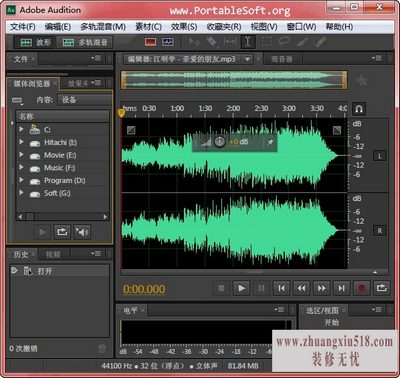Switch to 混音器 tab
400x378 pixels.
[x=282, y=59]
